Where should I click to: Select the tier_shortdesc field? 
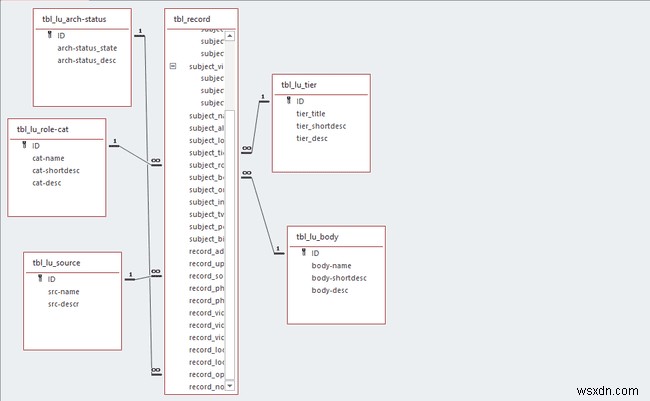tap(321, 126)
